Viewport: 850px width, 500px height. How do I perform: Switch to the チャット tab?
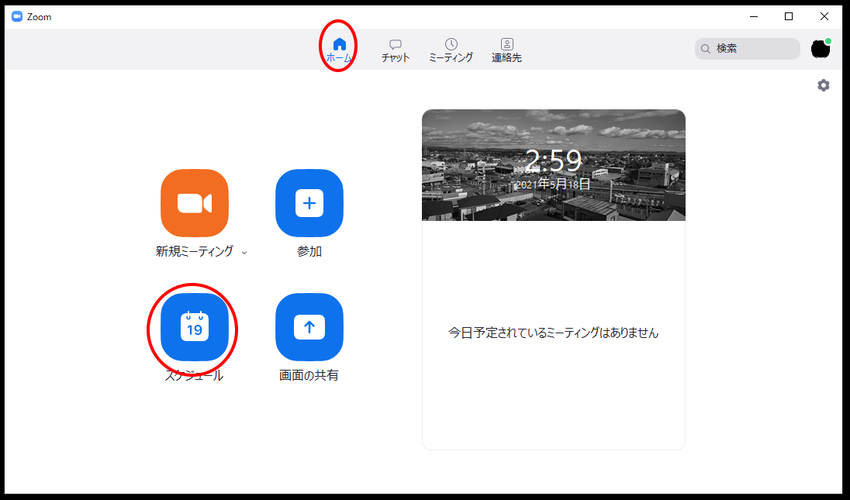pyautogui.click(x=395, y=50)
